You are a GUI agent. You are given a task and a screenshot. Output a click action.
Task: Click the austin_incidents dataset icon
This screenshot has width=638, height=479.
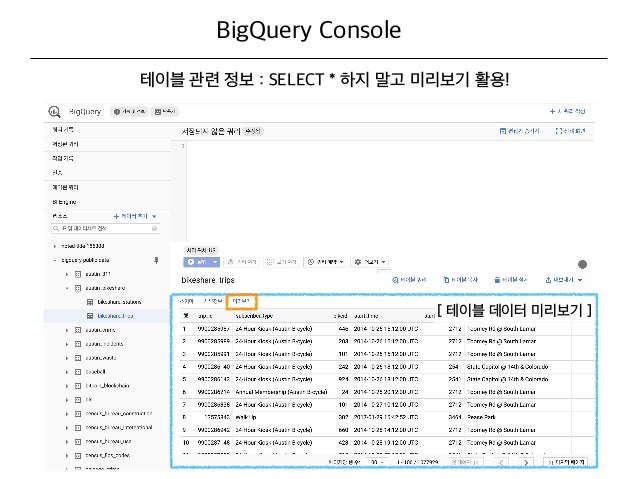click(78, 344)
